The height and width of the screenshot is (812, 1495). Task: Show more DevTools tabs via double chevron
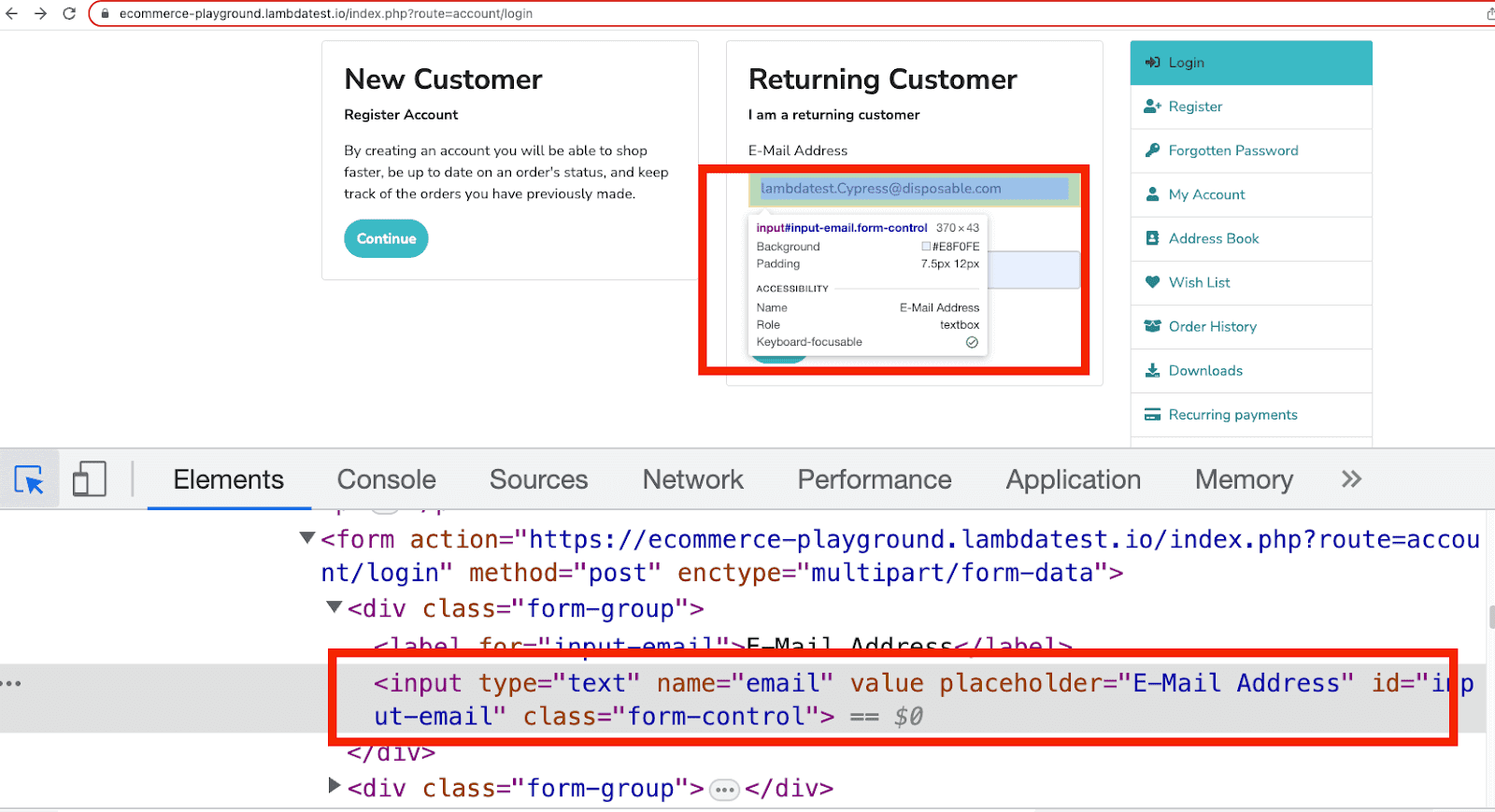click(1351, 479)
